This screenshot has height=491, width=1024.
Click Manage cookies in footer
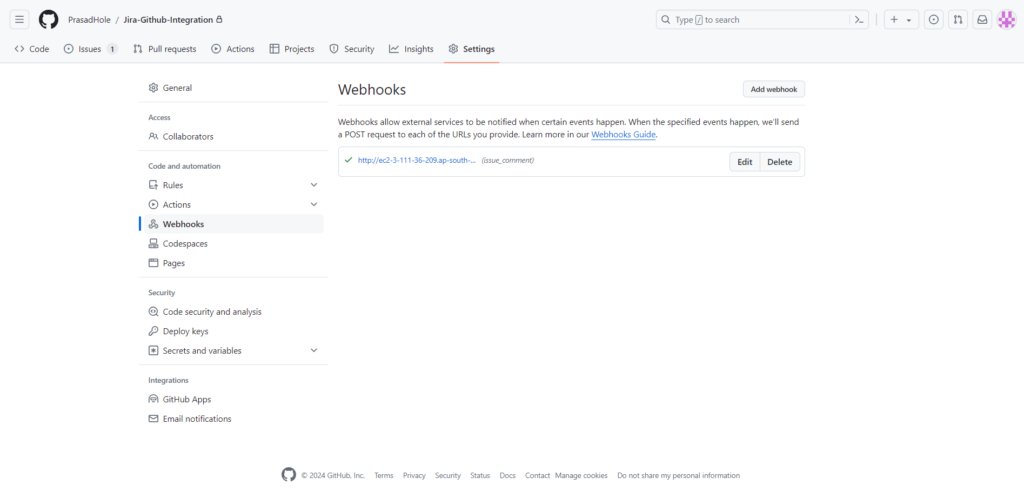pyautogui.click(x=581, y=476)
